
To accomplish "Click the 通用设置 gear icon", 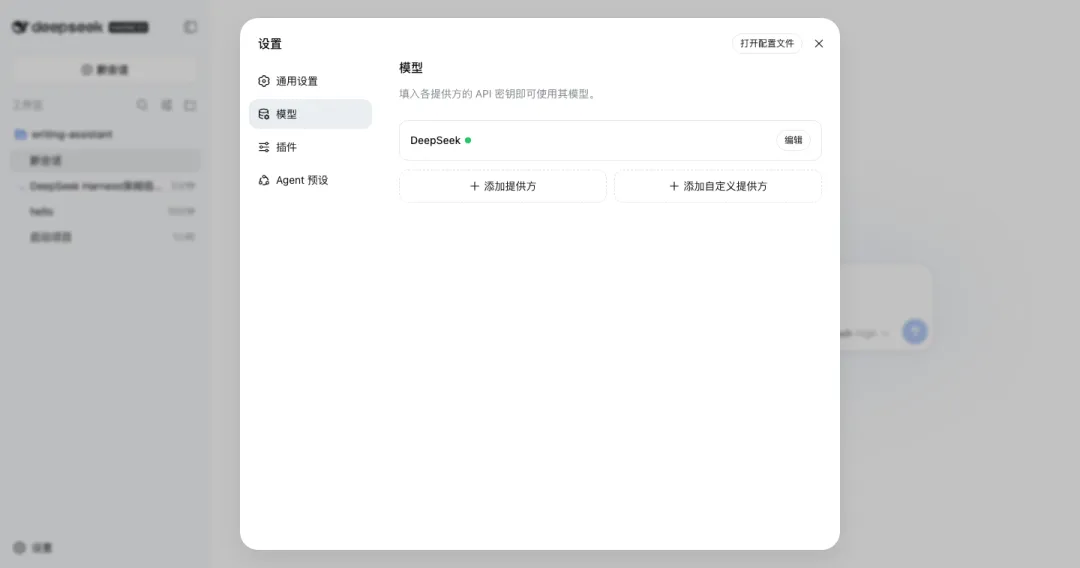I will click(x=264, y=81).
